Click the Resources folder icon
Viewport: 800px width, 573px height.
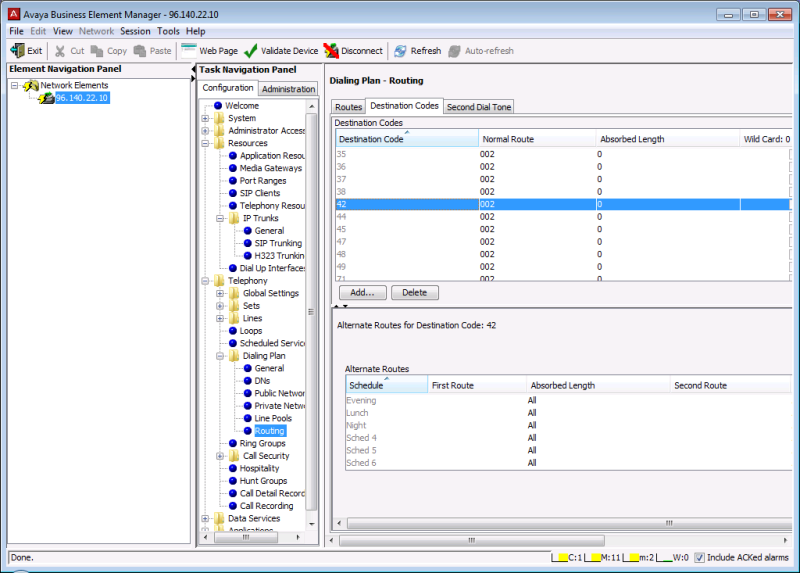point(219,143)
